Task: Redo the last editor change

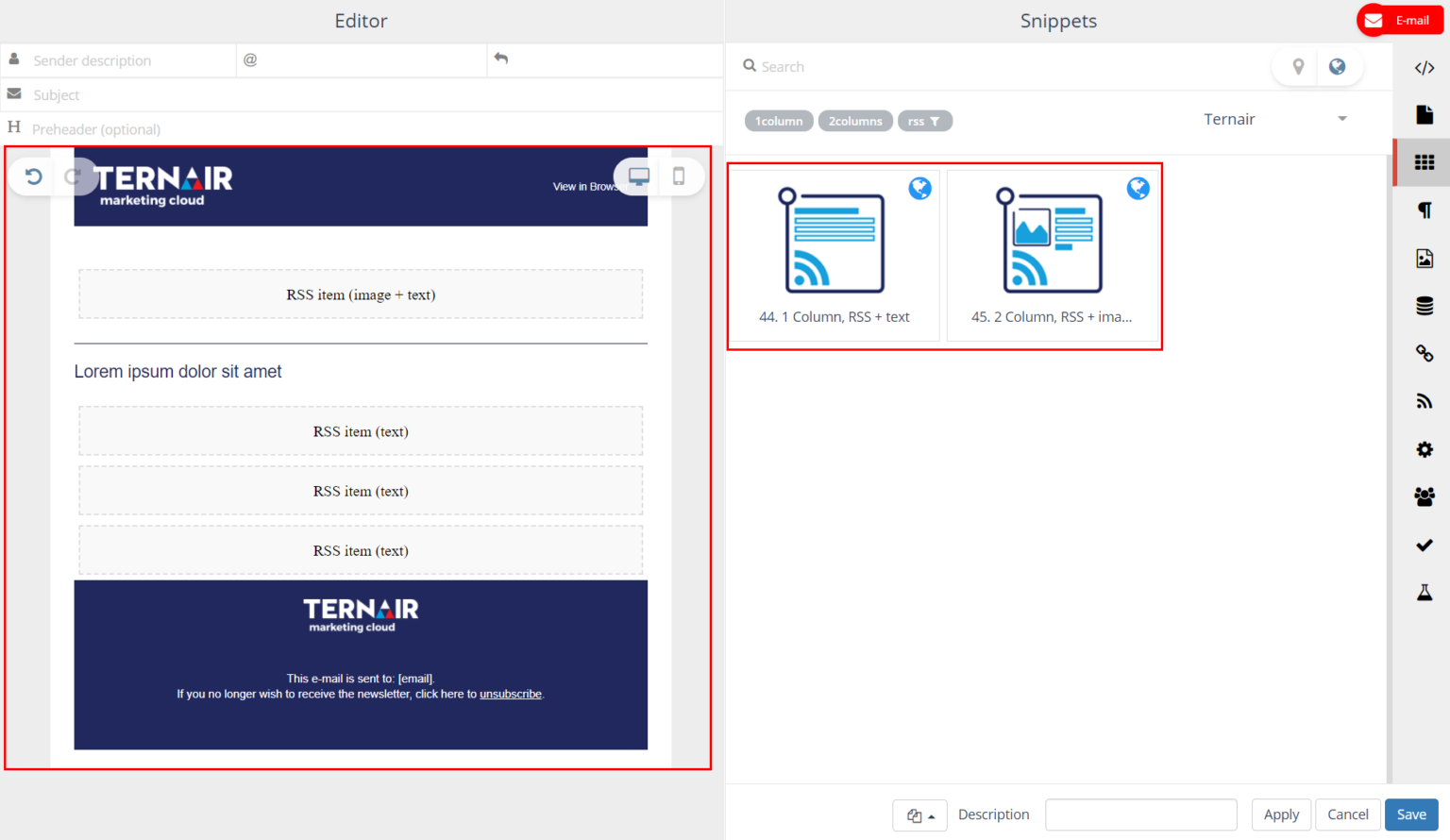Action: coord(72,176)
